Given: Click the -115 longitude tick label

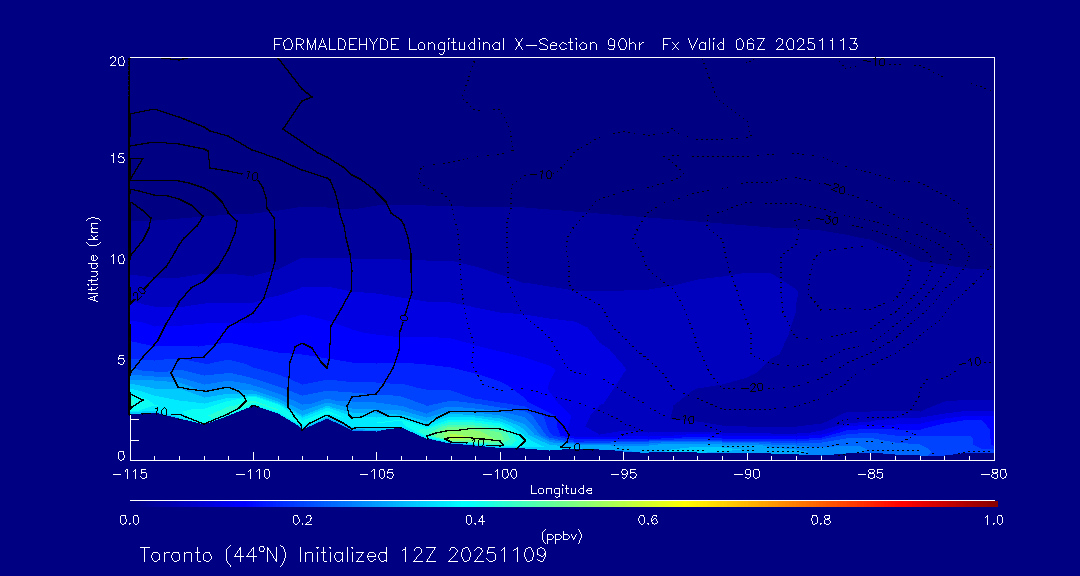Looking at the screenshot, I should pyautogui.click(x=129, y=473).
